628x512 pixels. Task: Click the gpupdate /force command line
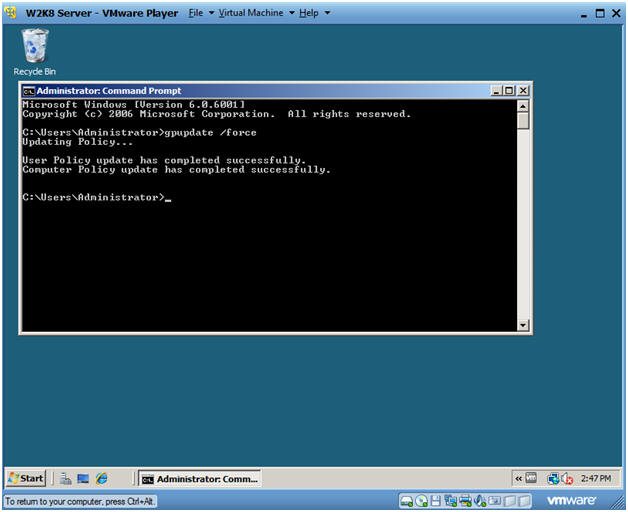point(139,133)
